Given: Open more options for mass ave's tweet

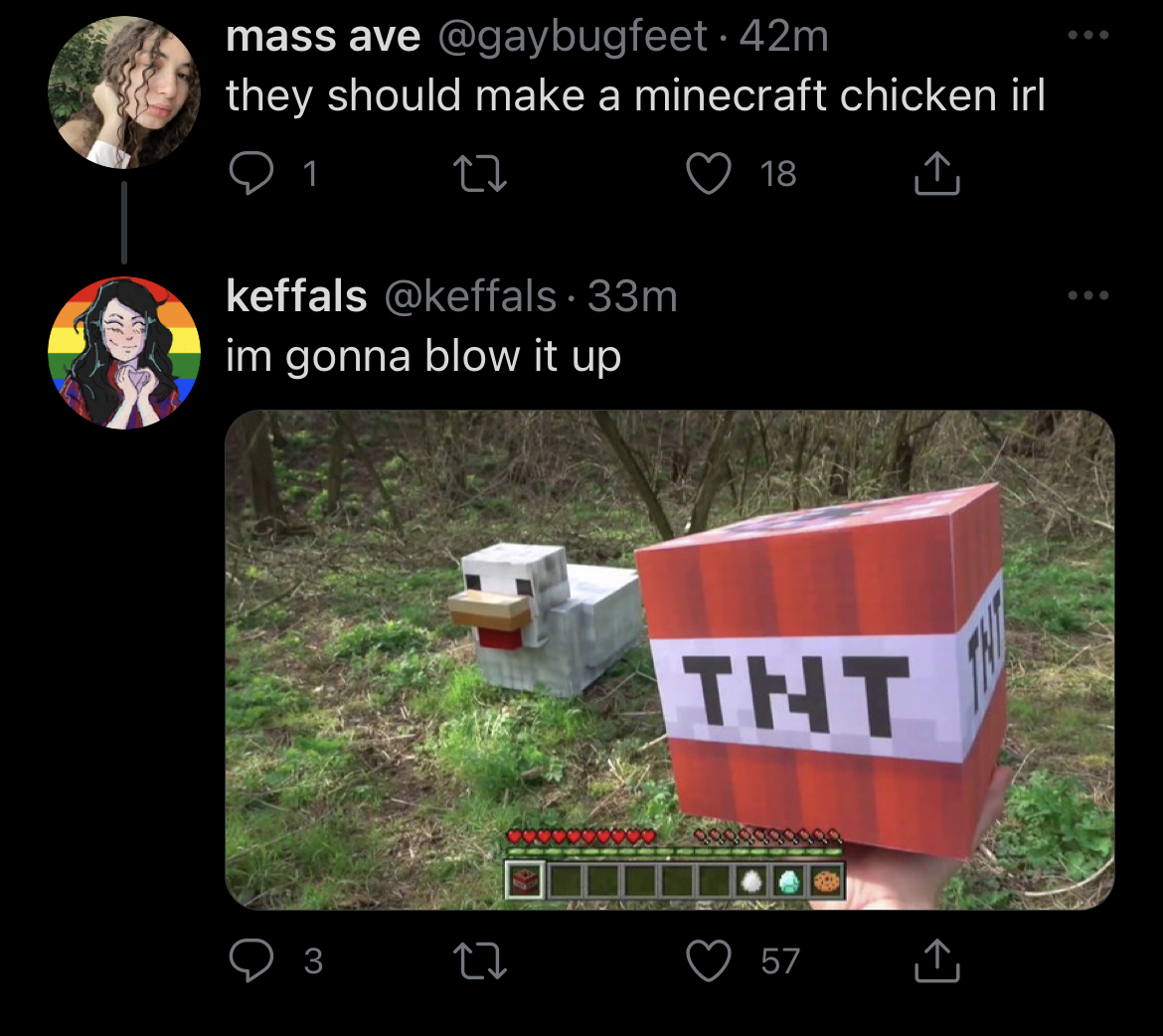Looking at the screenshot, I should [1088, 35].
